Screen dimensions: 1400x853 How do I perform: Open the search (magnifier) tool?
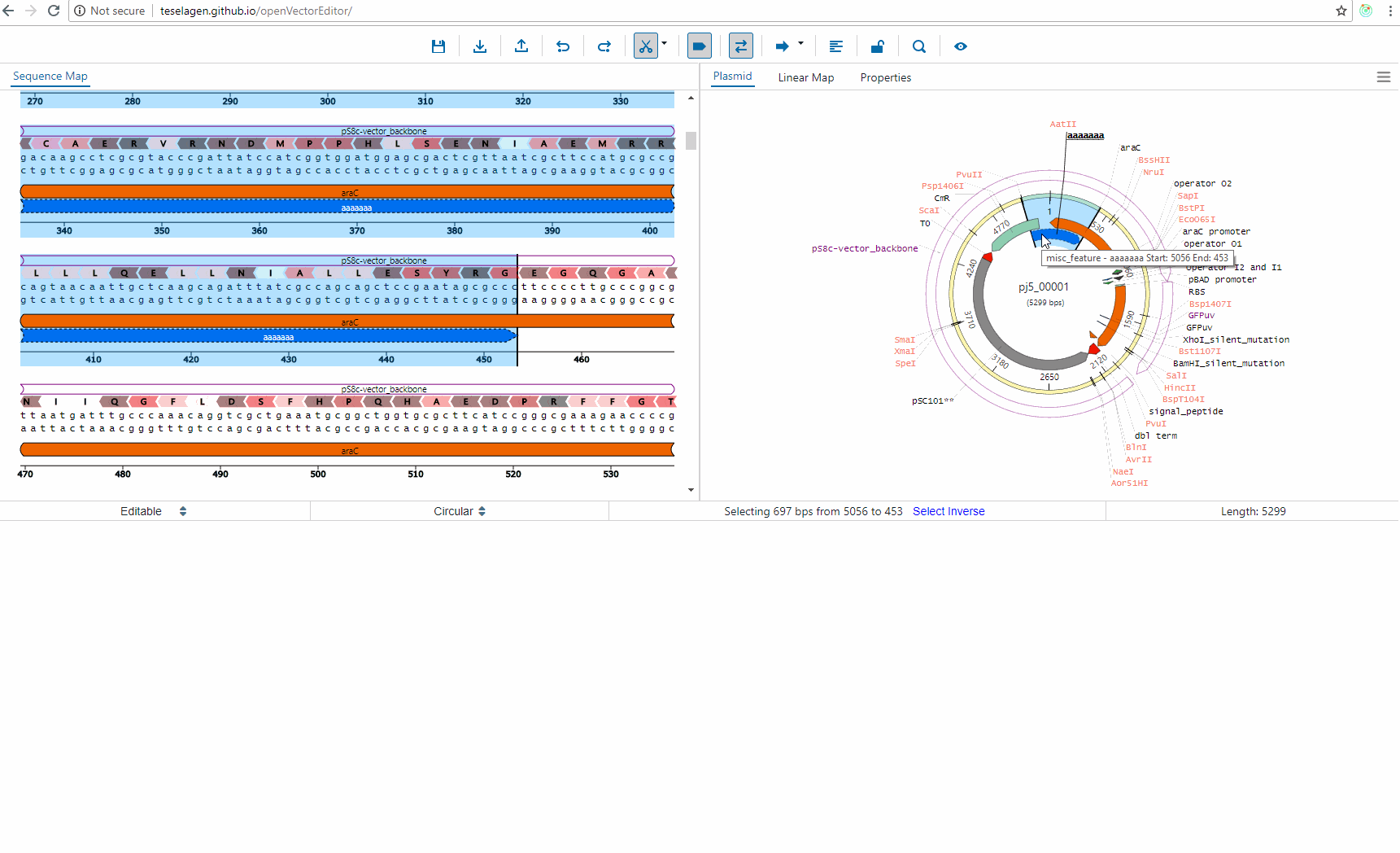[919, 46]
